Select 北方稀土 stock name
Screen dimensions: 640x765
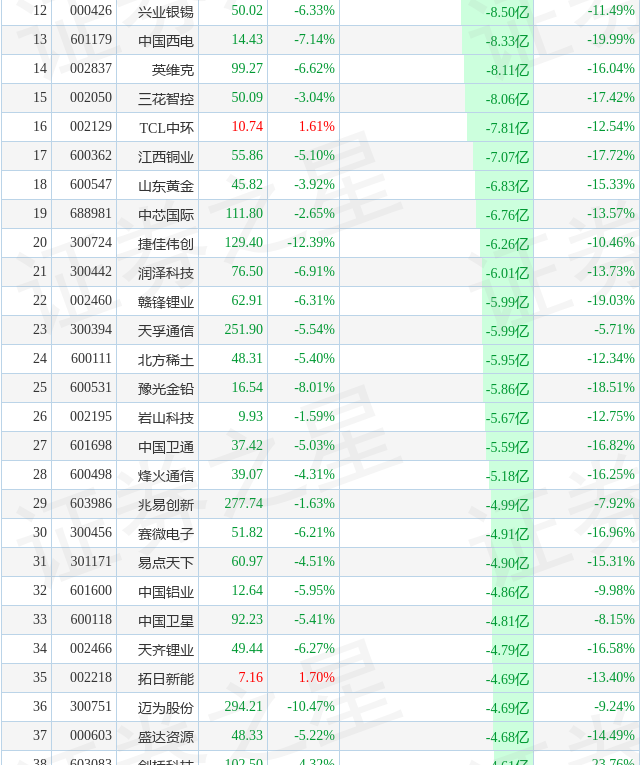click(x=166, y=359)
